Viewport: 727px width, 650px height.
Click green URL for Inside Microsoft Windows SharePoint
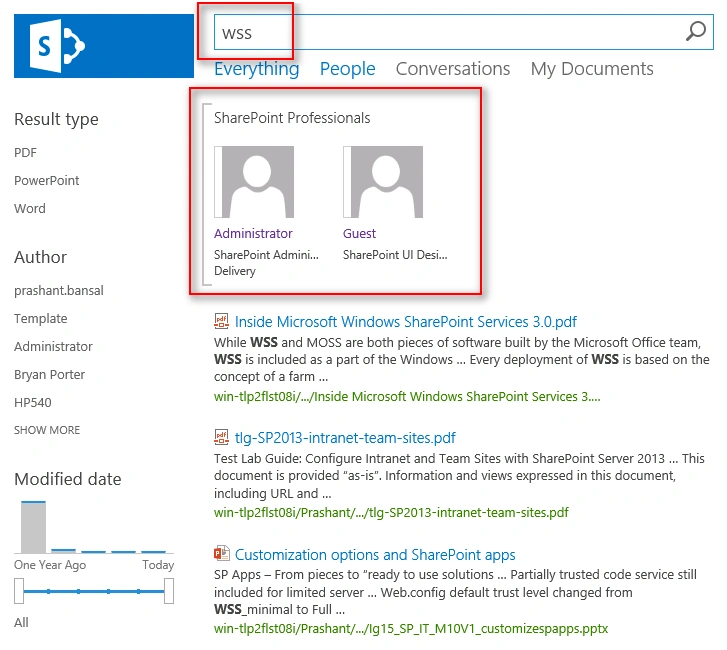point(407,396)
